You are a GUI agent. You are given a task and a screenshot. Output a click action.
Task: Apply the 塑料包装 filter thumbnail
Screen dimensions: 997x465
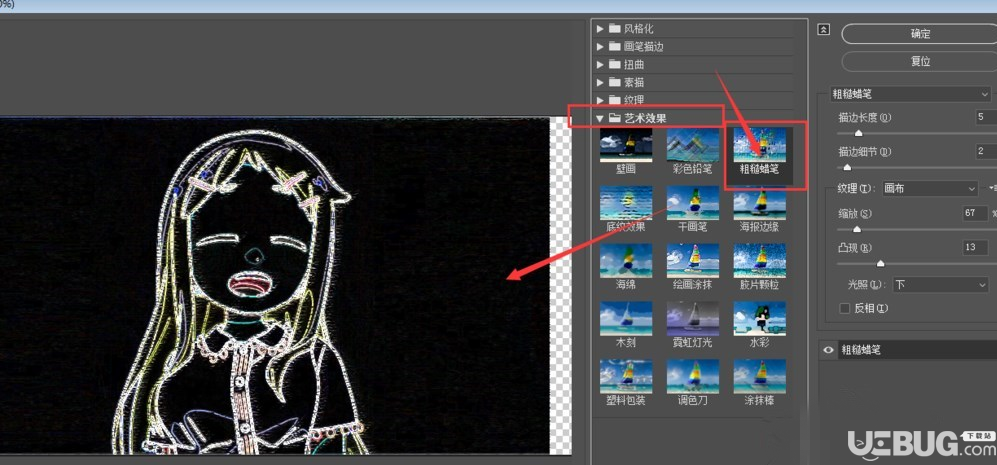[626, 377]
